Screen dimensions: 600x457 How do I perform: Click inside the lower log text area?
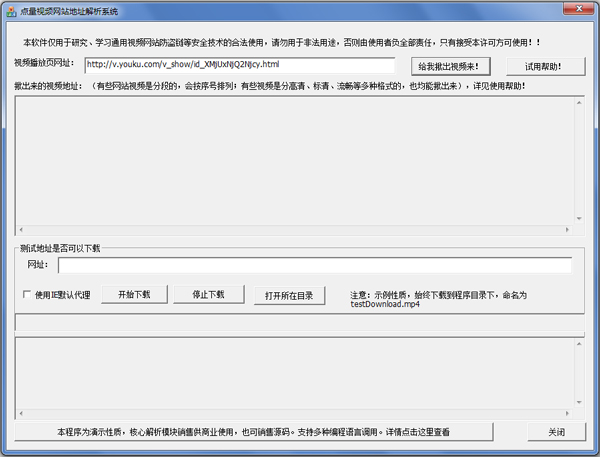(295, 373)
